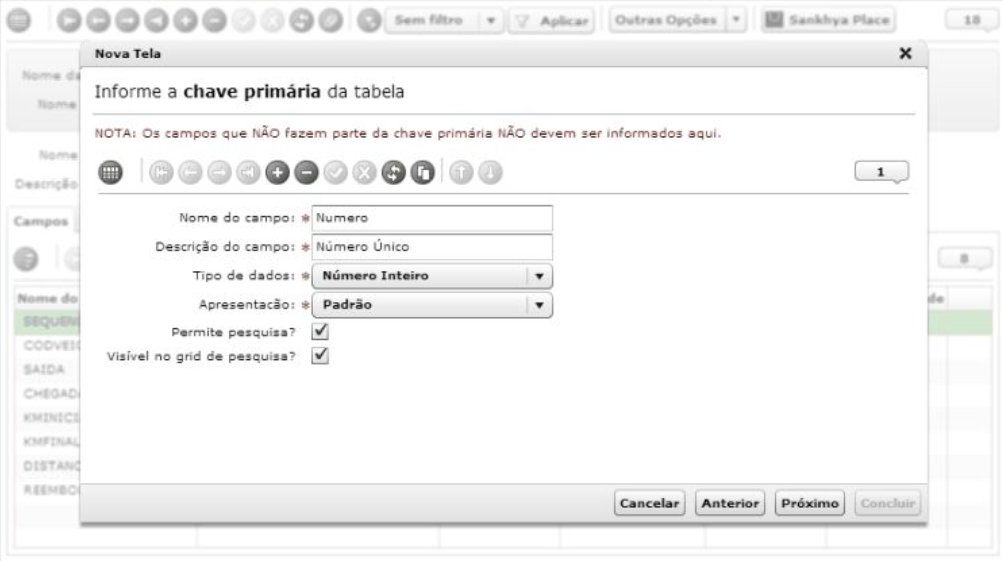This screenshot has width=1003, height=561.
Task: Focus the Nome do campo input field
Action: pos(432,218)
